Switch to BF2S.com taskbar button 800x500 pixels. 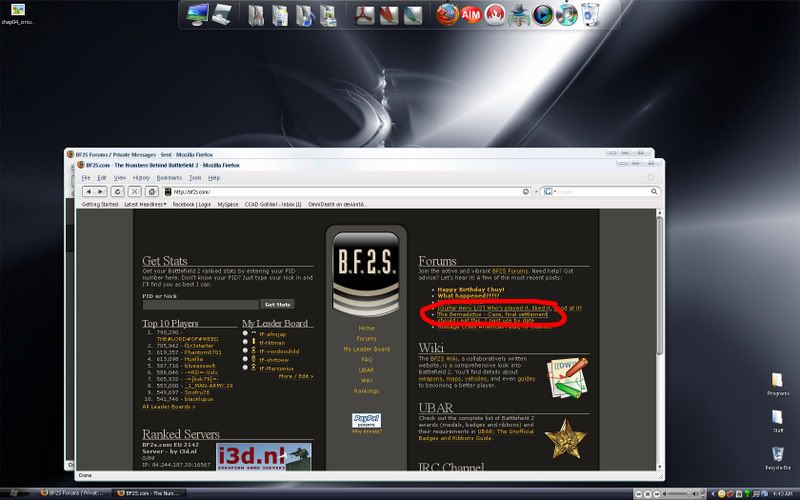pos(149,493)
